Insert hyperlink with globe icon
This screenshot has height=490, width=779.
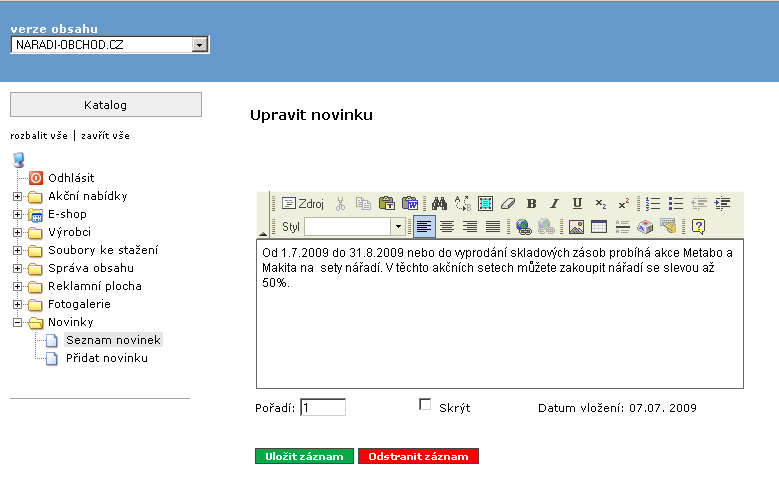tap(523, 227)
